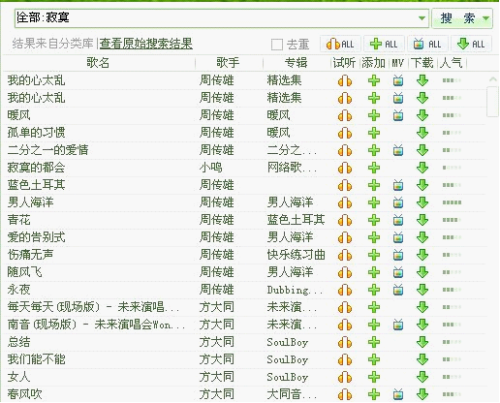The width and height of the screenshot is (500, 403).
Task: Tick the 去重 checkbox
Action: (x=277, y=44)
